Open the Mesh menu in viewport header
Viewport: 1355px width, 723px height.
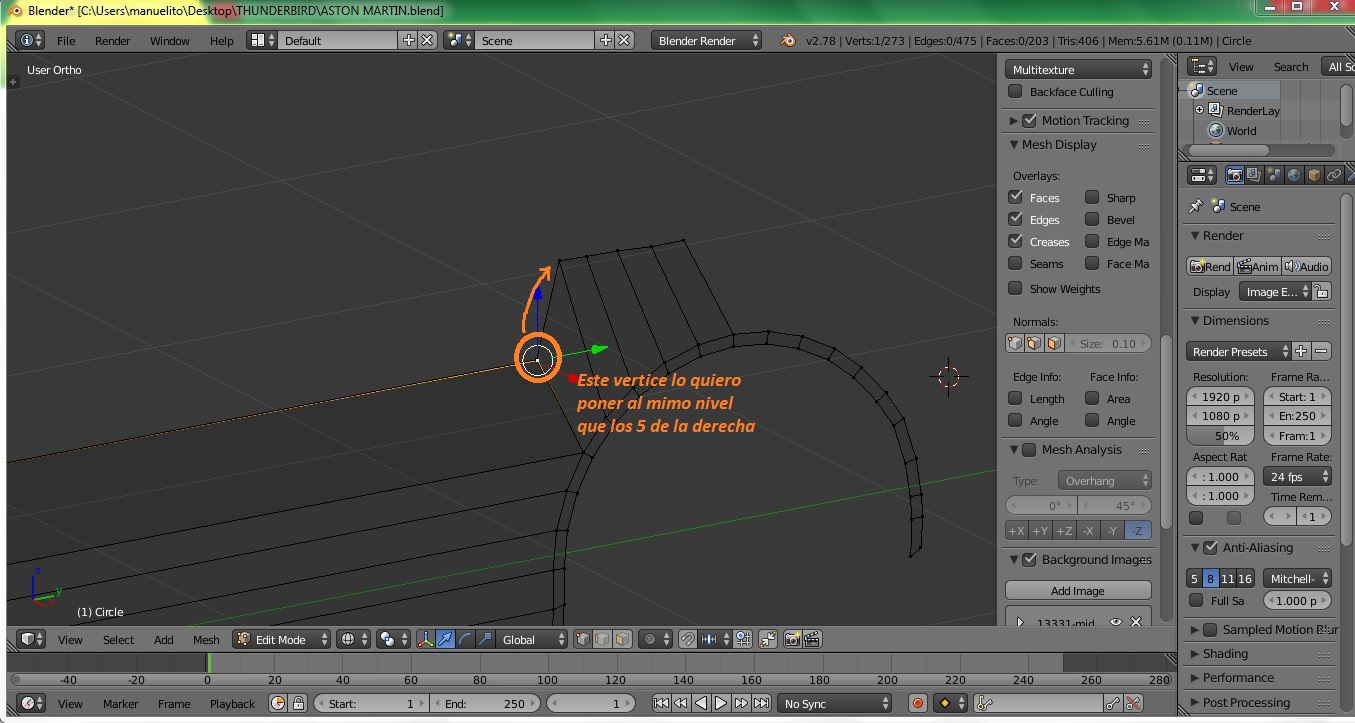pyautogui.click(x=206, y=639)
